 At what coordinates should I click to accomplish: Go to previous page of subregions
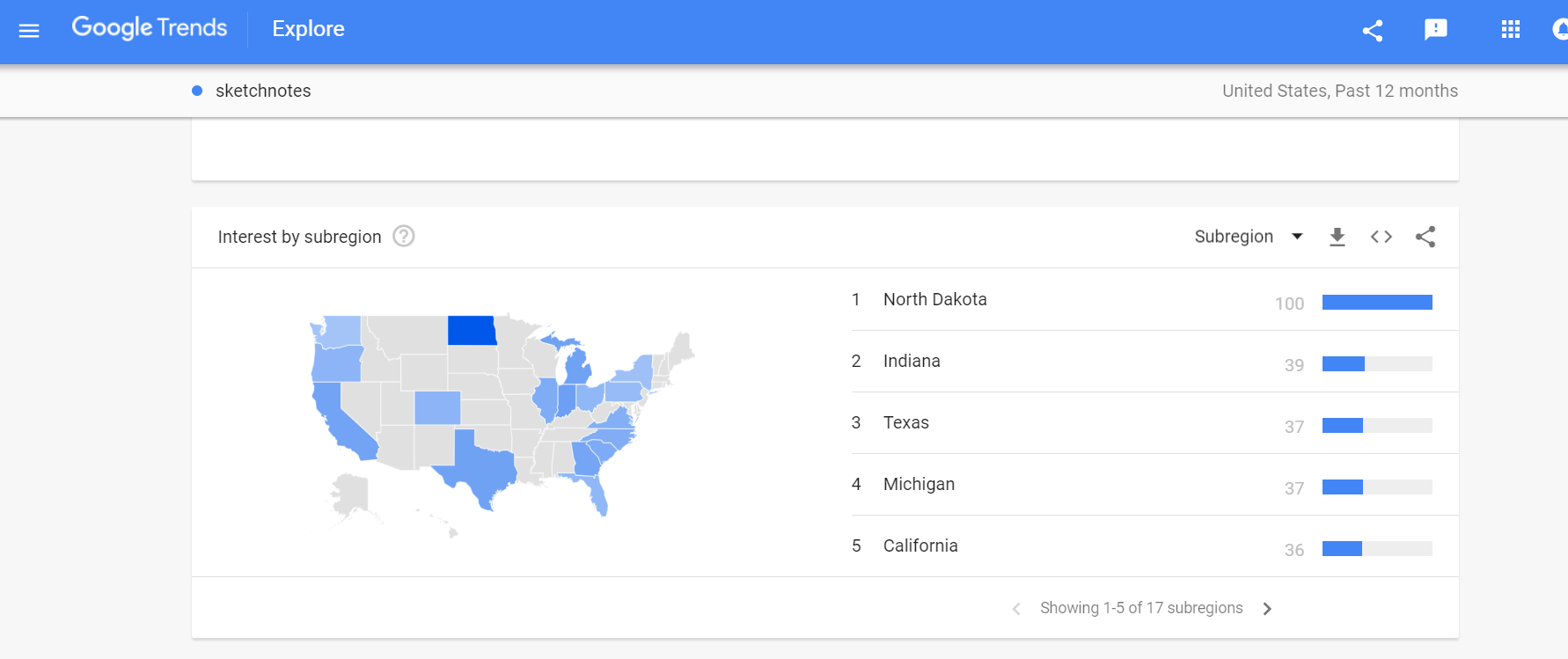(1016, 609)
